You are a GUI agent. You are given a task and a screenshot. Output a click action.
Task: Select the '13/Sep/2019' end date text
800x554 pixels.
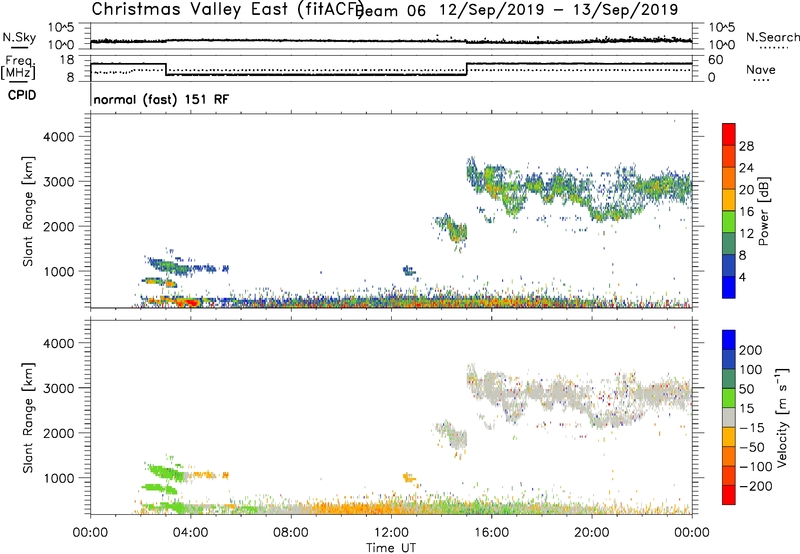626,10
